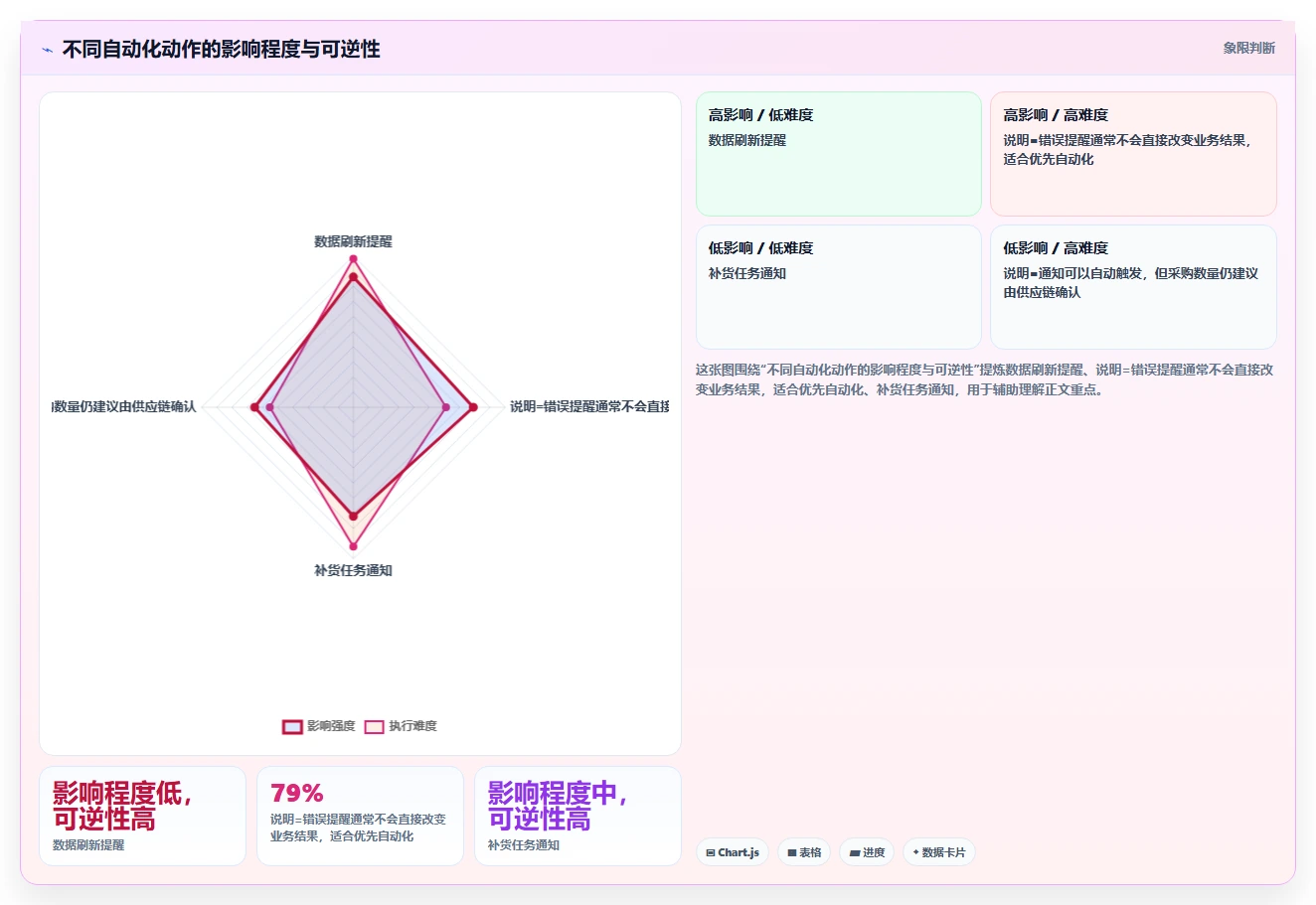Open the 影响程度低，可逆性高 card
The image size is (1316, 905).
tap(142, 816)
